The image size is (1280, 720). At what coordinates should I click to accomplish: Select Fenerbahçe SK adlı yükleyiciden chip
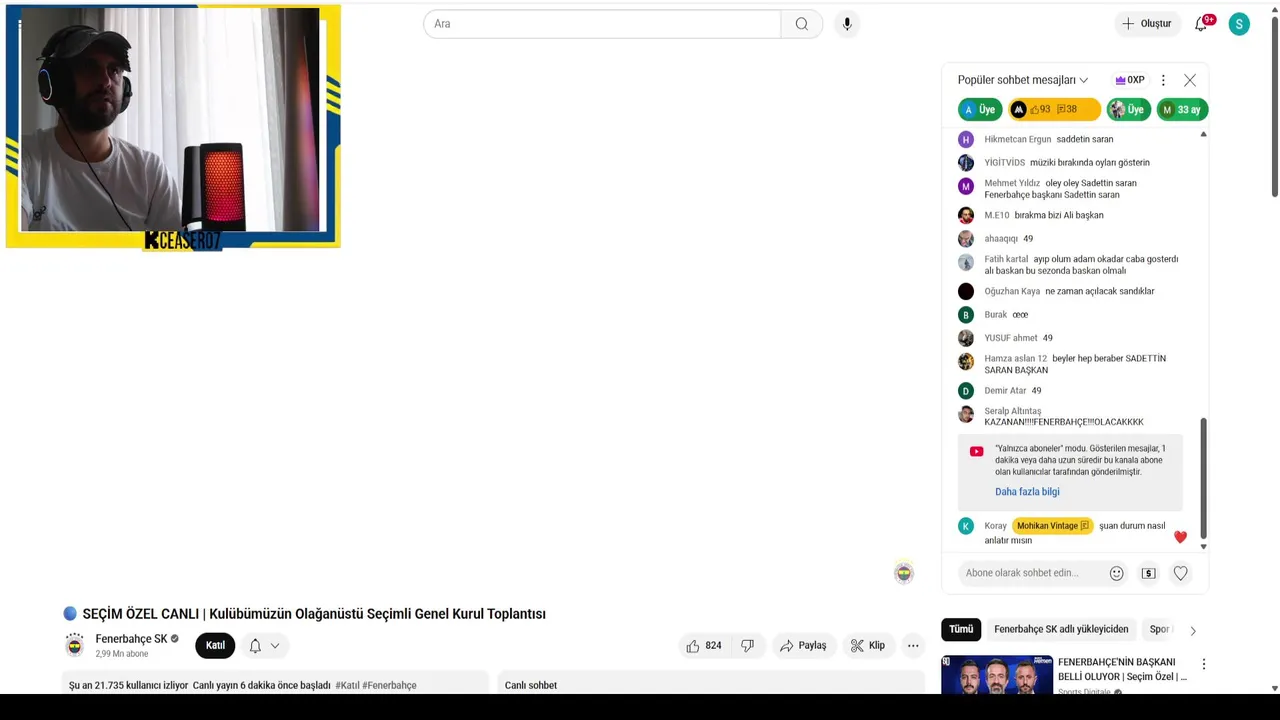coord(1061,630)
